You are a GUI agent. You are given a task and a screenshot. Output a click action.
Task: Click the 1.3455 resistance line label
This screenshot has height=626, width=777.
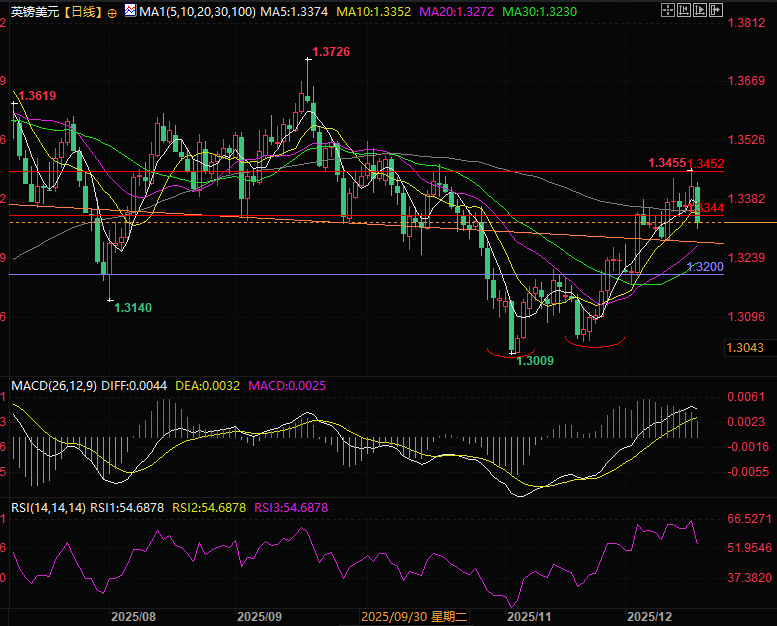click(666, 162)
